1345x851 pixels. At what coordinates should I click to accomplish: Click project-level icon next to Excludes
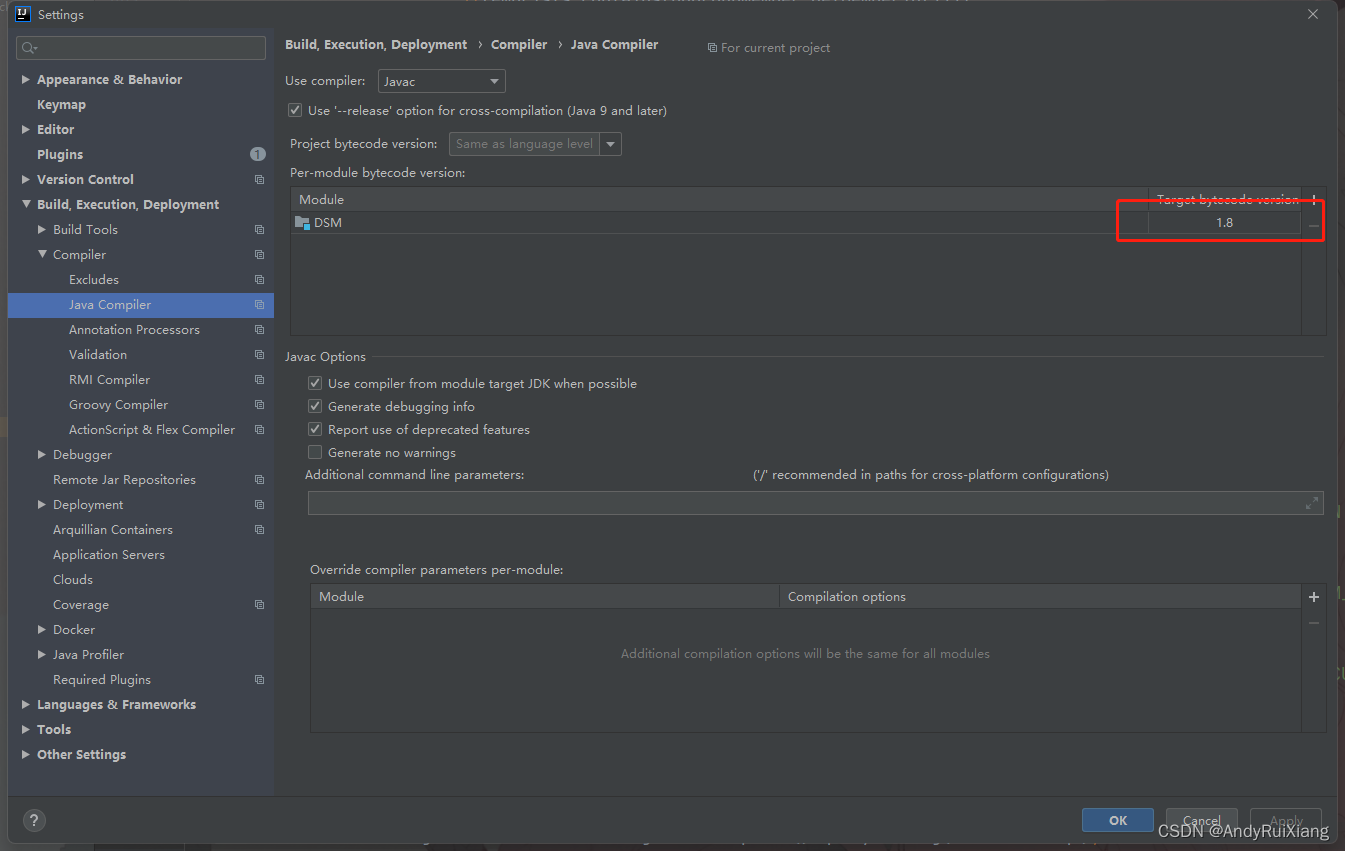[259, 280]
